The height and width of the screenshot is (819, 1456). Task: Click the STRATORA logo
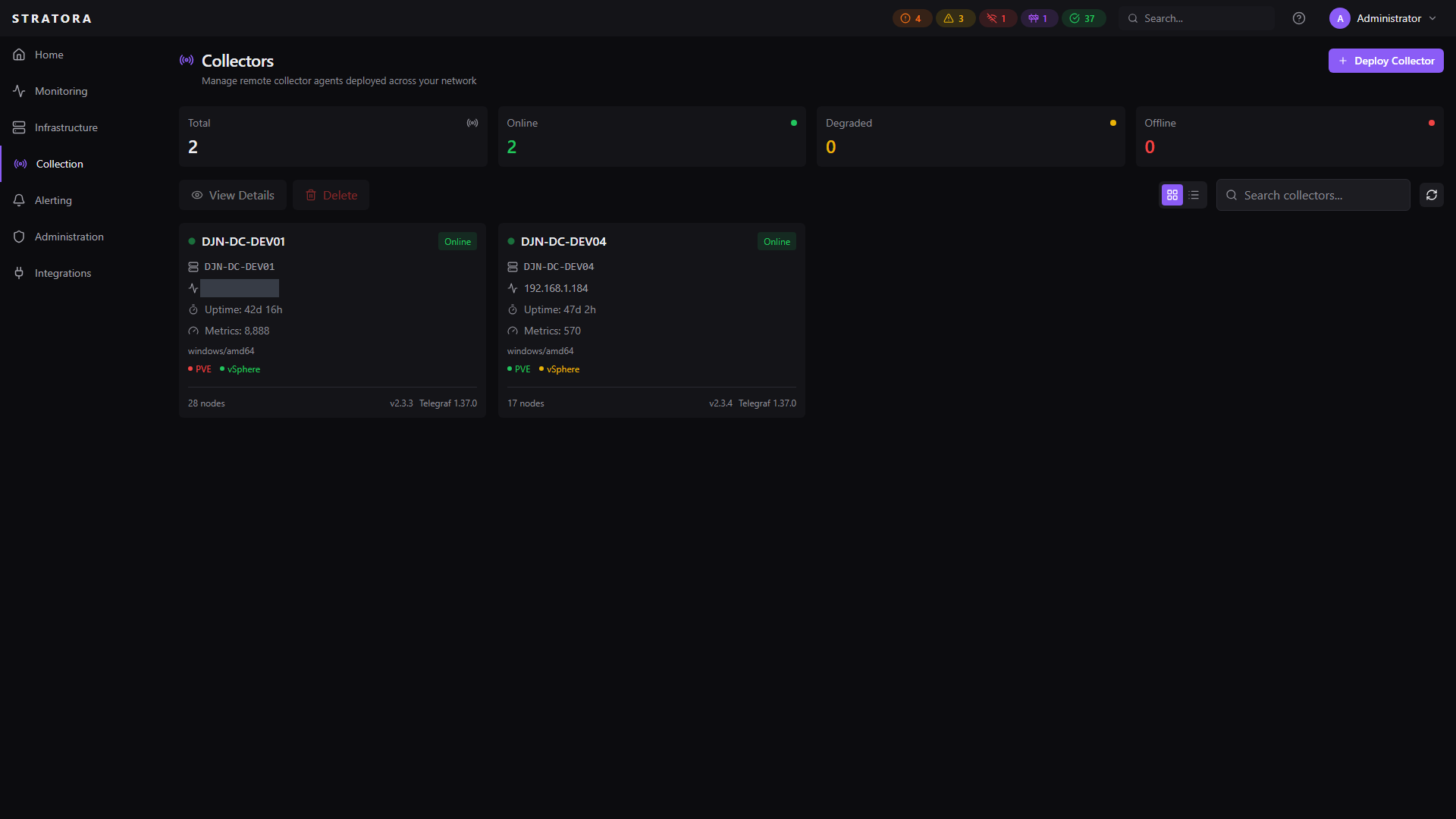coord(52,18)
